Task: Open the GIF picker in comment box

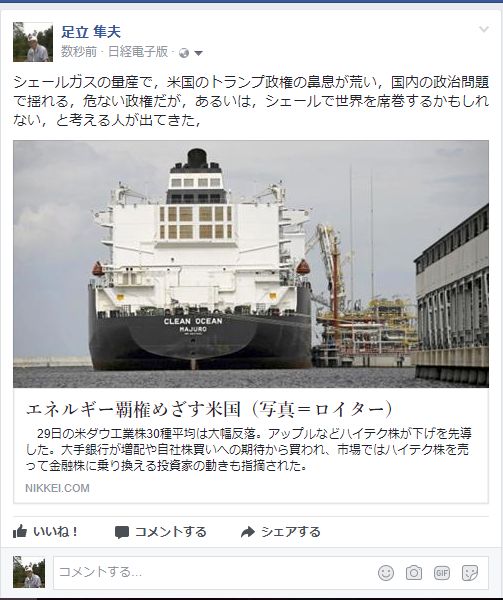Action: click(x=442, y=572)
